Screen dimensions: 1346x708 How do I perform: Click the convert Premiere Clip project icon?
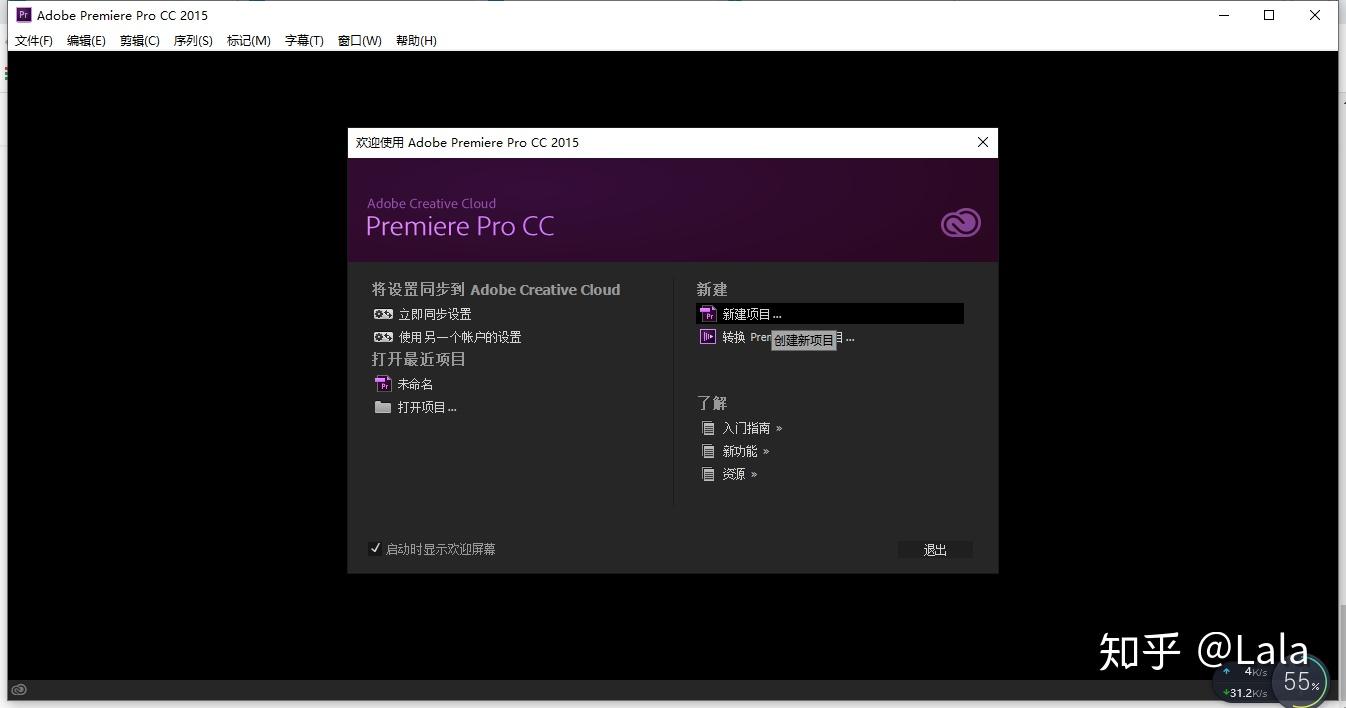click(x=708, y=337)
